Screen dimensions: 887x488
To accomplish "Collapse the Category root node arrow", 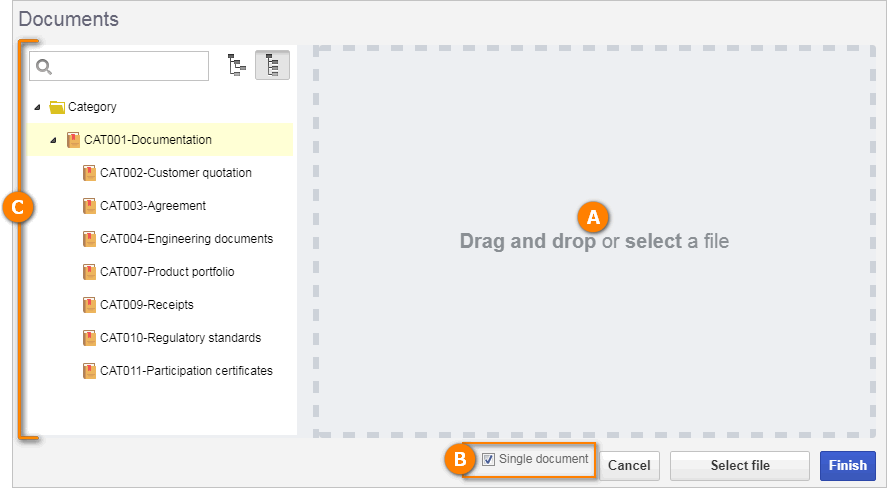I will point(37,107).
